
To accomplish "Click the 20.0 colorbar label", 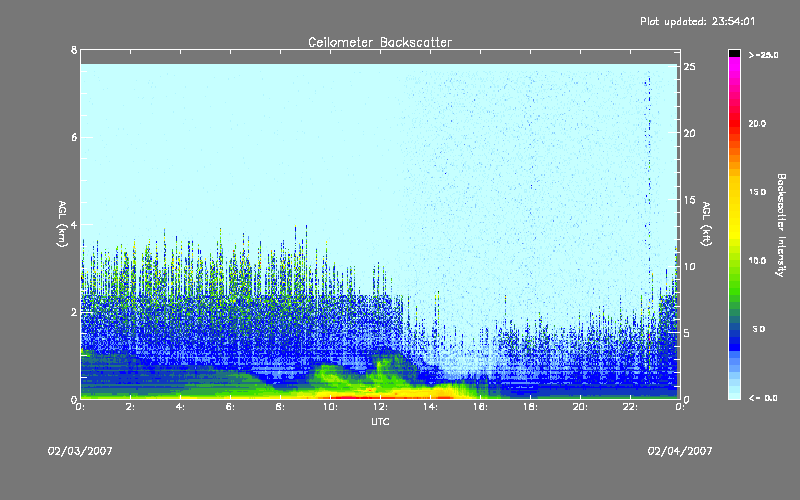I will 757,123.
